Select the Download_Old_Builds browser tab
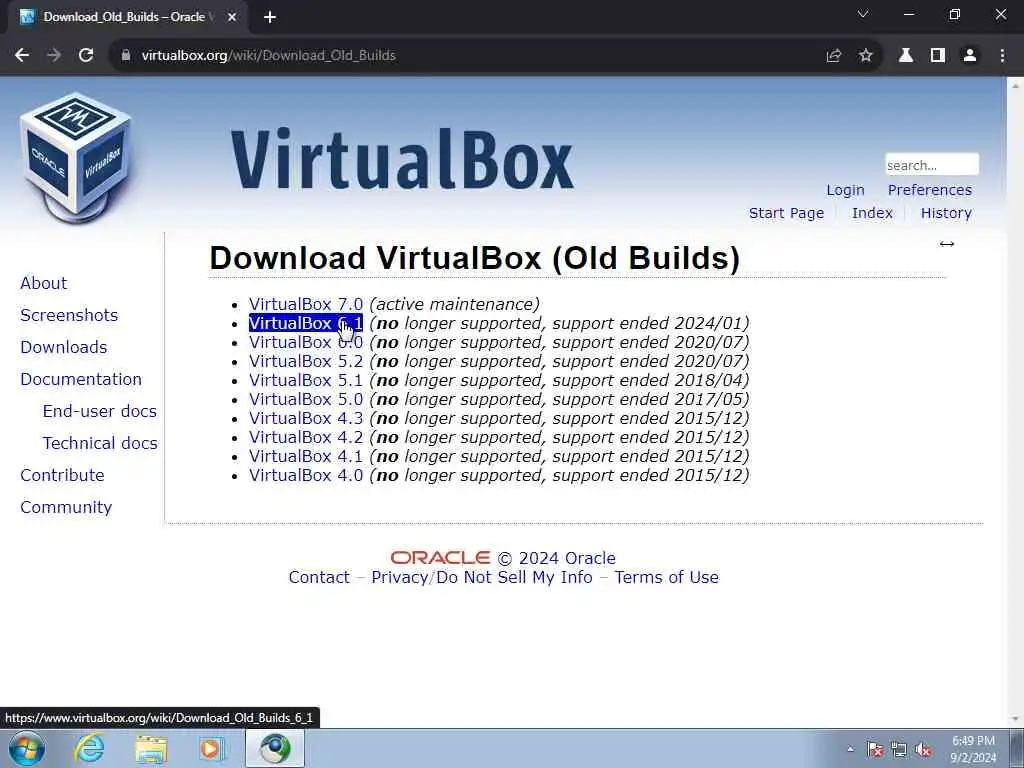 point(124,17)
